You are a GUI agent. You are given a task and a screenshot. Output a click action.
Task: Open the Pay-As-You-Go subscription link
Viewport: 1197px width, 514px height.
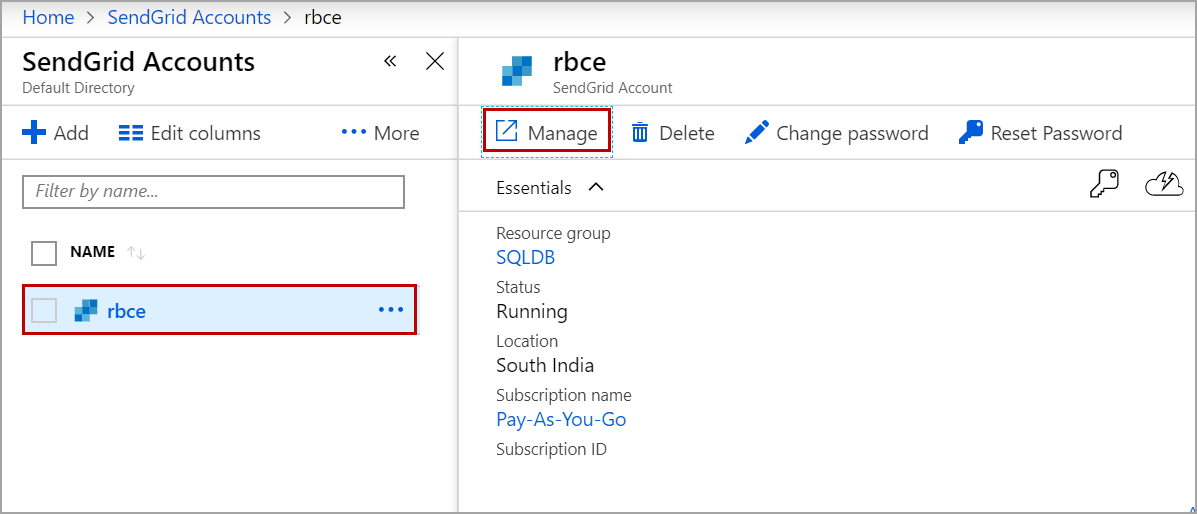pos(561,420)
